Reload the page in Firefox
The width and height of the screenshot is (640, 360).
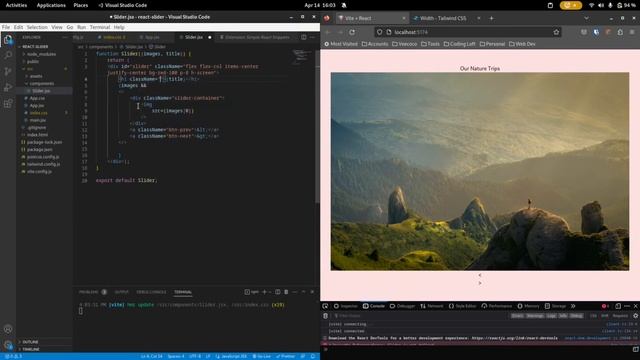click(352, 32)
